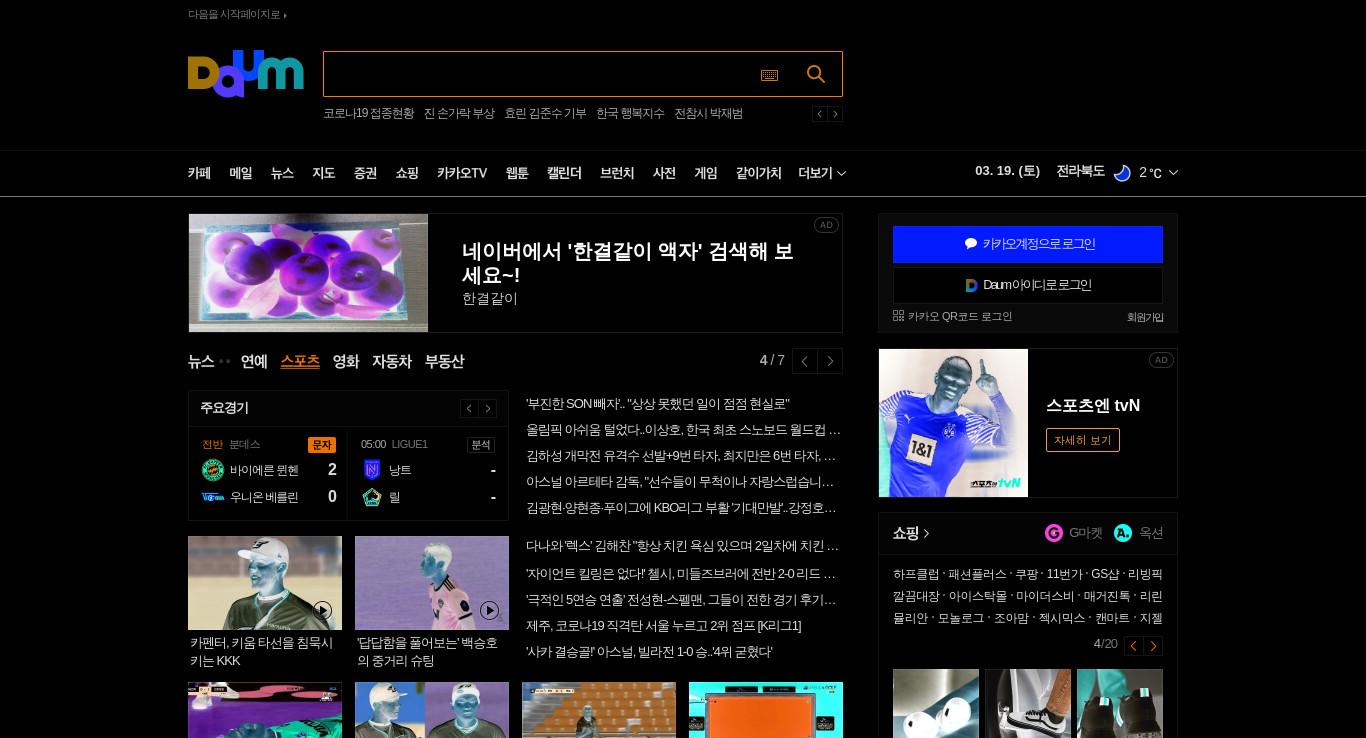Screen dimensions: 1366x738
Task: Click trending keyword 코로나19 접종현황
Action: [368, 114]
